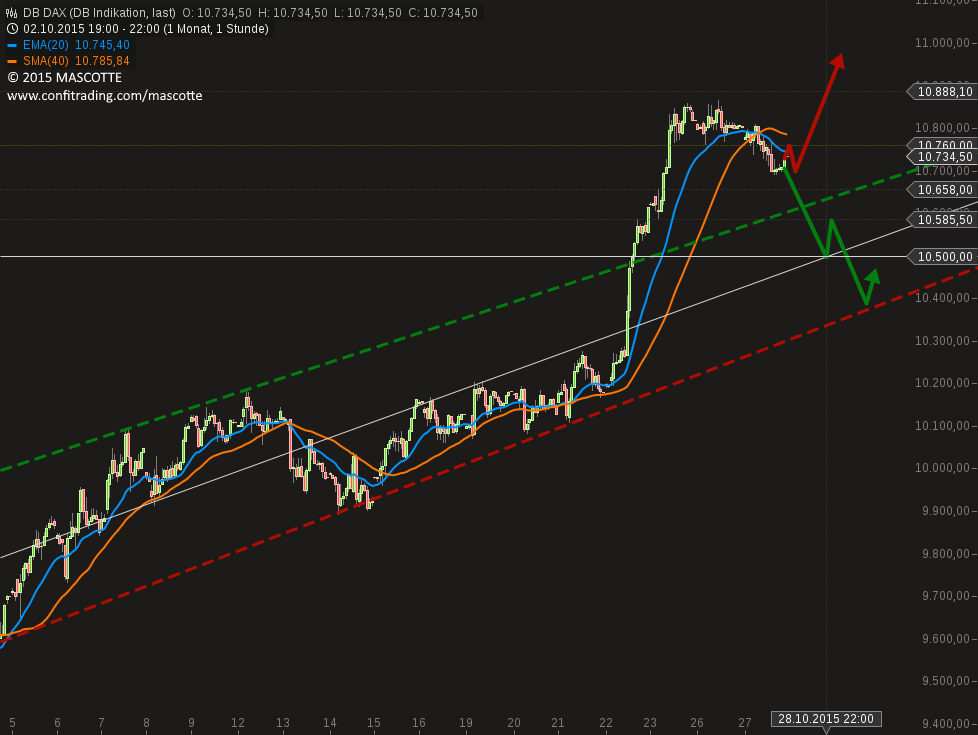
Task: Click the closing value C: 10.734,50
Action: pos(443,13)
